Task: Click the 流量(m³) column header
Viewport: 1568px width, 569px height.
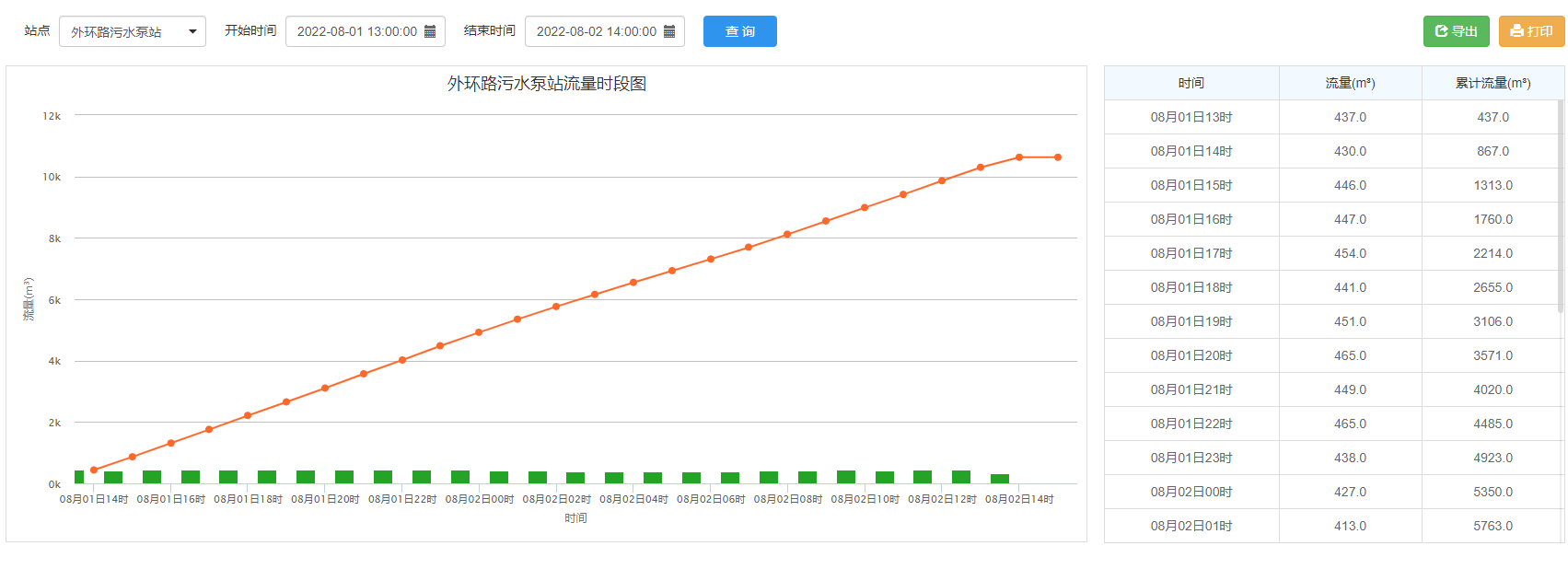Action: pyautogui.click(x=1350, y=83)
